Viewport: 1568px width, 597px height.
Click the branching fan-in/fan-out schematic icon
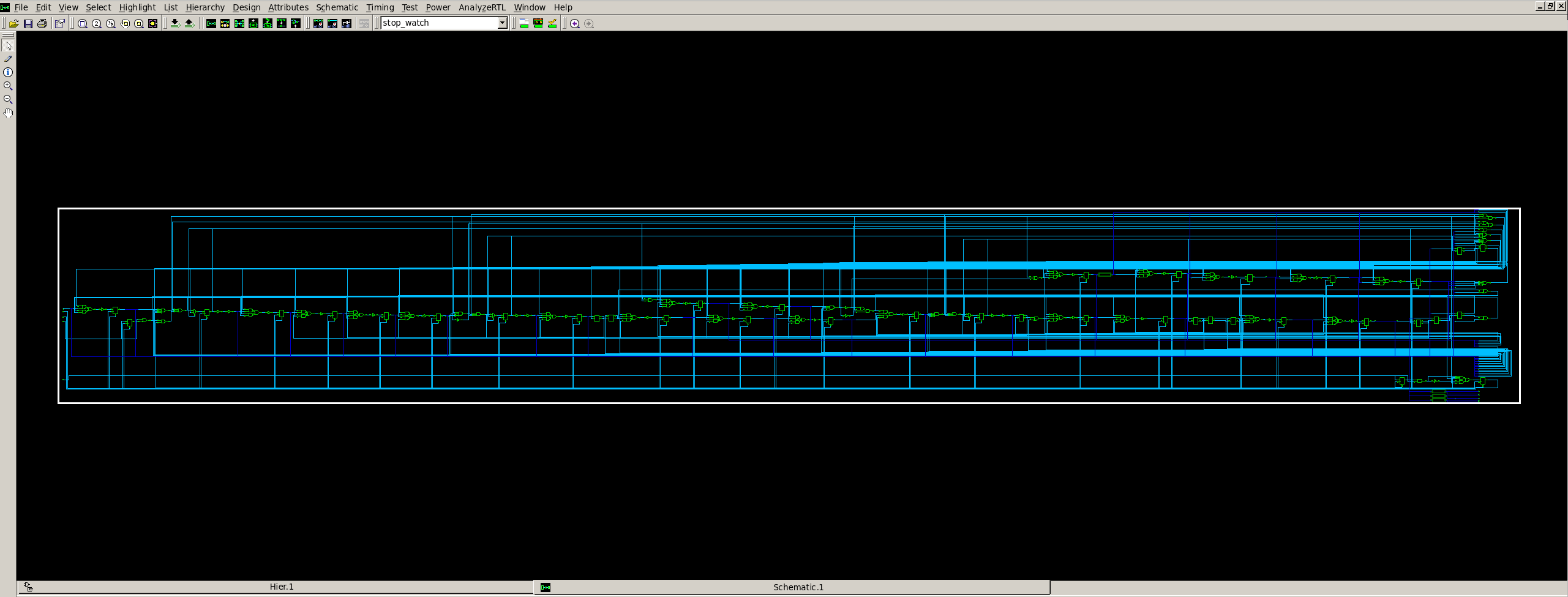[239, 23]
